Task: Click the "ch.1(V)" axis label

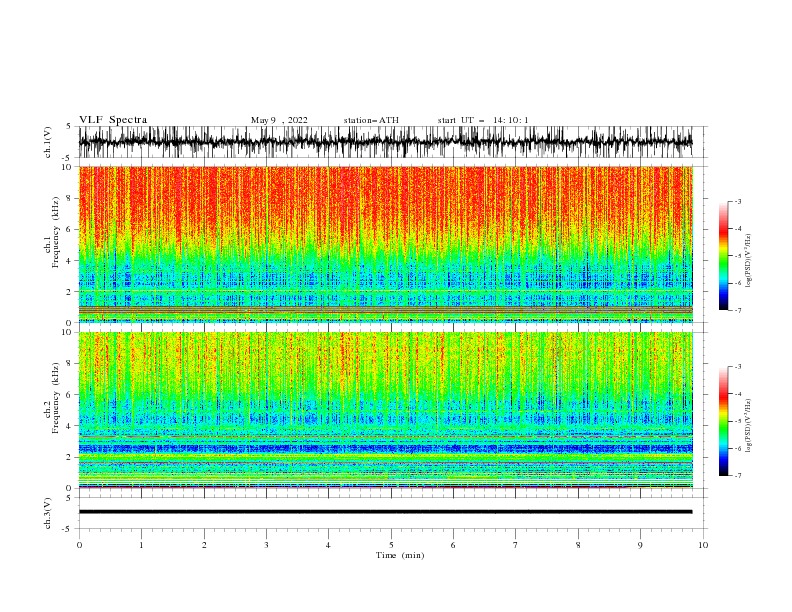Action: [x=48, y=142]
